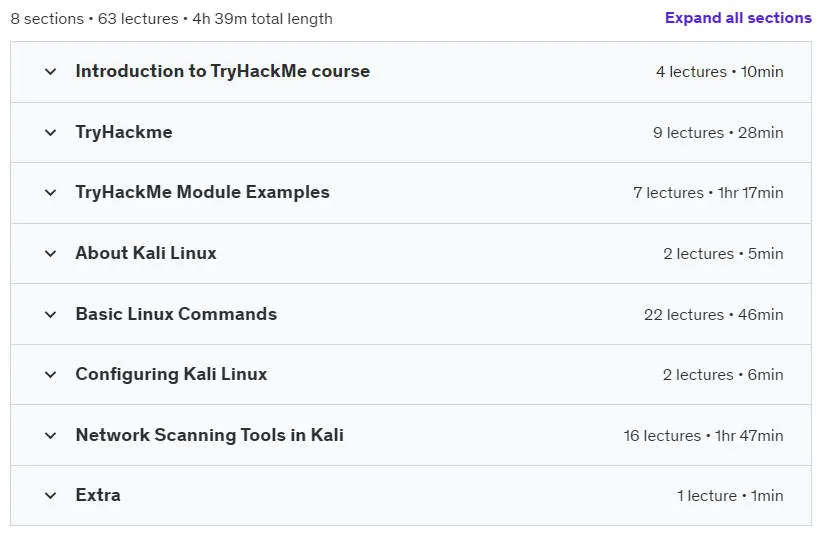Expand the About Kali Linux chevron
This screenshot has width=820, height=533.
pyautogui.click(x=50, y=254)
